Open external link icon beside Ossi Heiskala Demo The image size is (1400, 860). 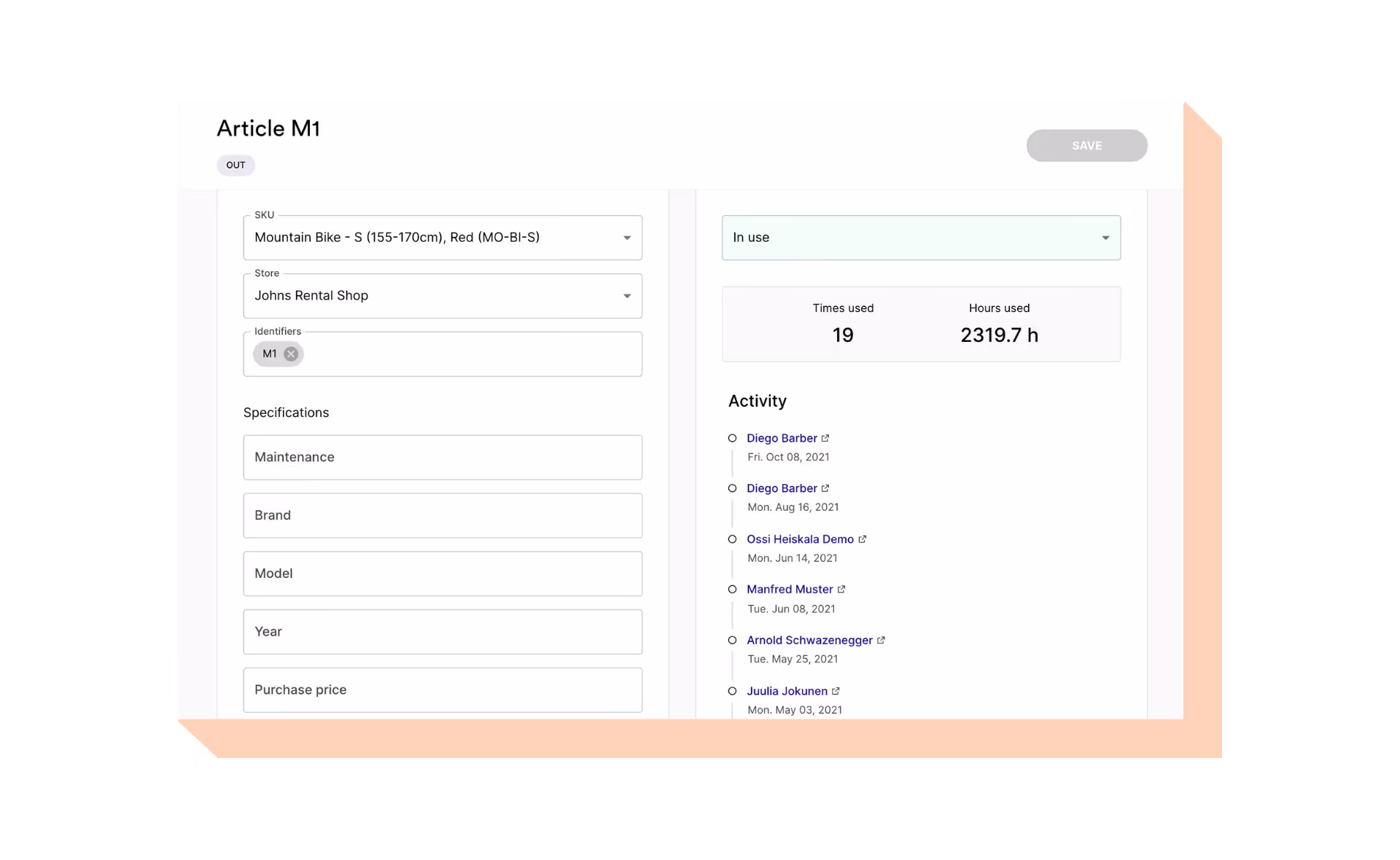pos(862,539)
